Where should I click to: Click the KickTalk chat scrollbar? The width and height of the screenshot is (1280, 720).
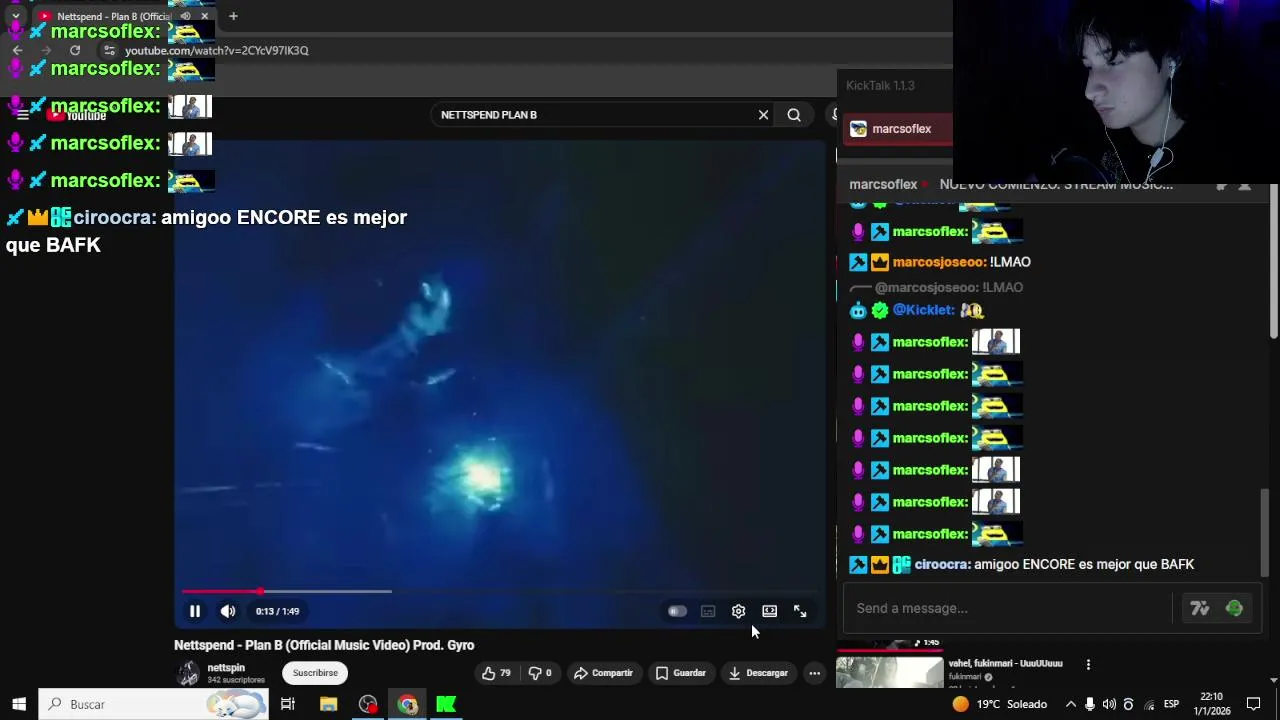1266,532
